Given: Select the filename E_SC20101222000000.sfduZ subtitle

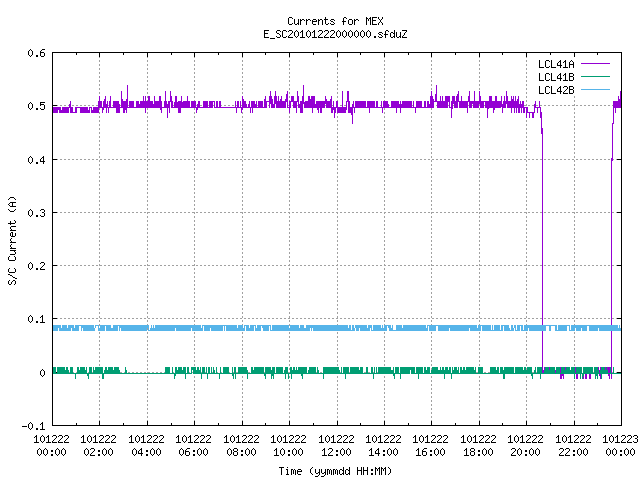Looking at the screenshot, I should tap(335, 34).
